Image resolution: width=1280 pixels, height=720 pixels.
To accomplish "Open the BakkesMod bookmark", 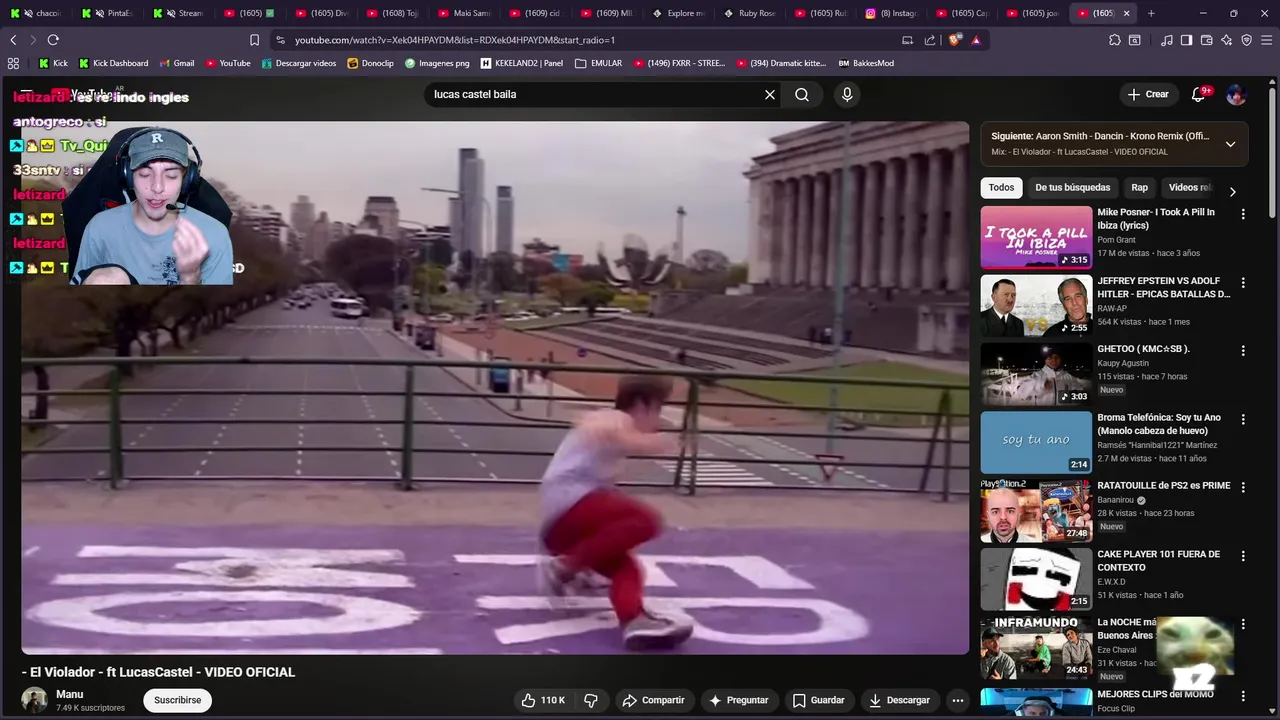I will (866, 63).
